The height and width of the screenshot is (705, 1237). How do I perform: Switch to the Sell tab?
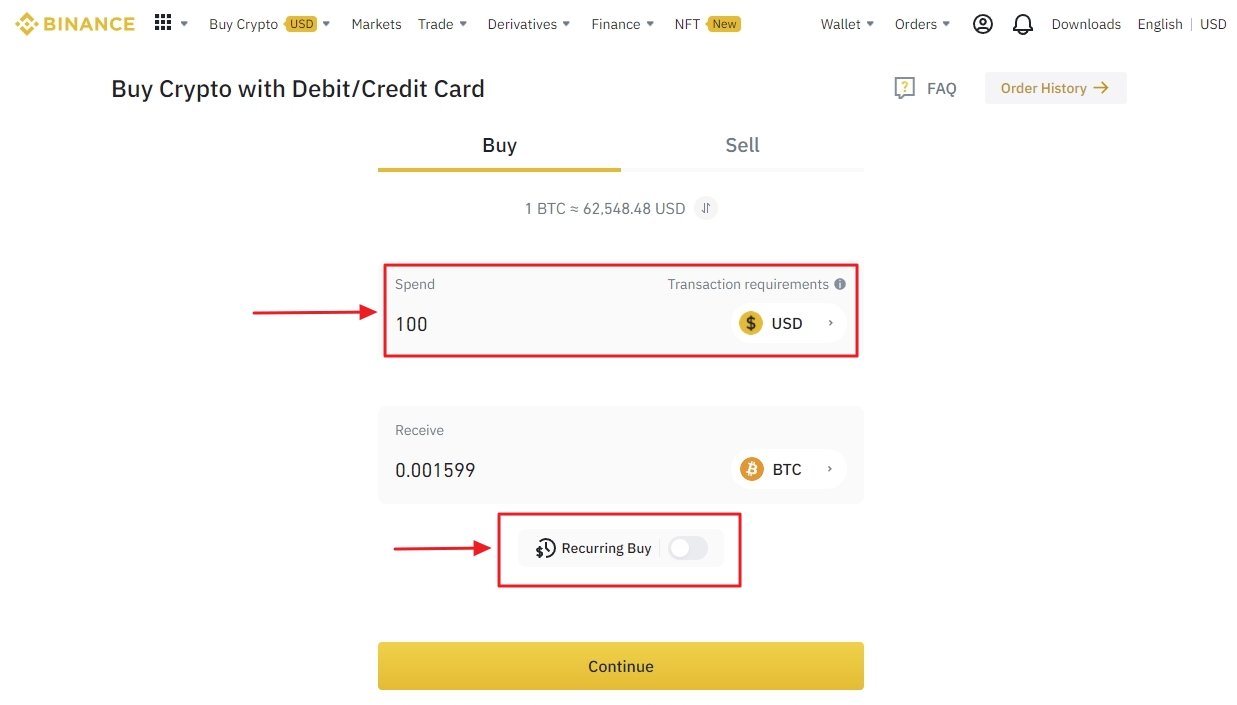(742, 145)
